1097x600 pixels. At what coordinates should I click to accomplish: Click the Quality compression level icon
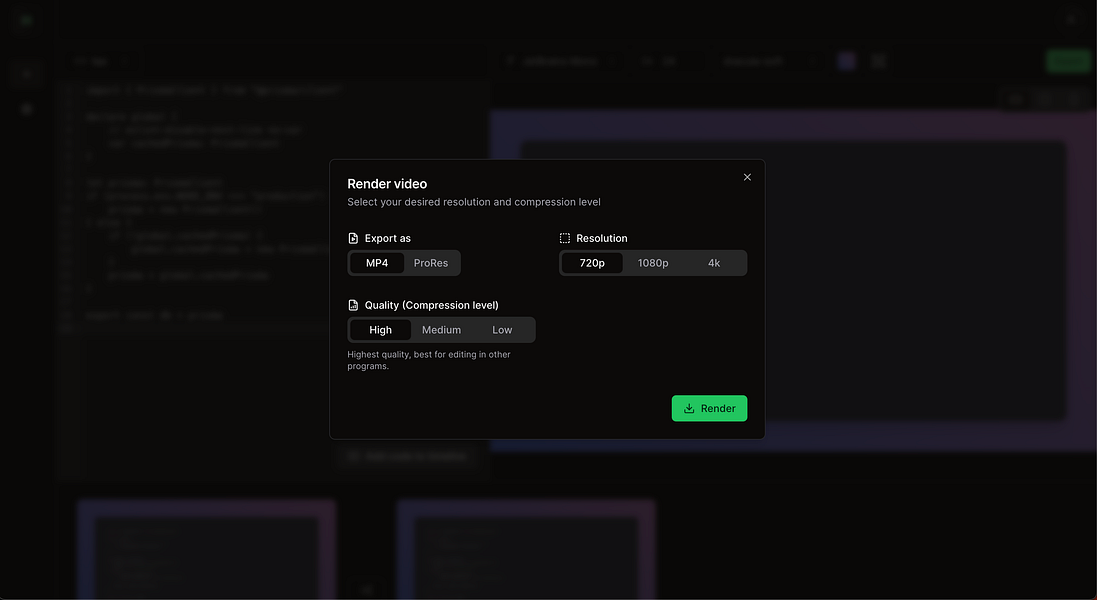coord(353,306)
